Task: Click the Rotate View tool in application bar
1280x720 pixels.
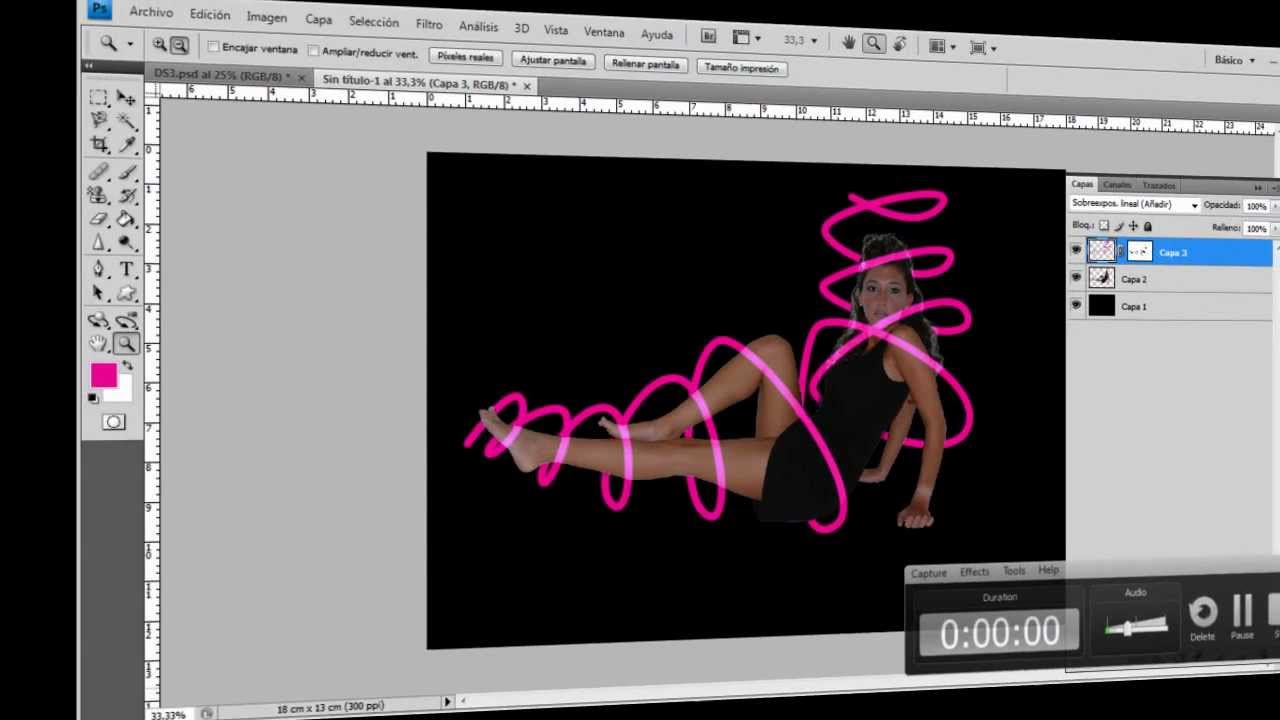Action: point(899,44)
